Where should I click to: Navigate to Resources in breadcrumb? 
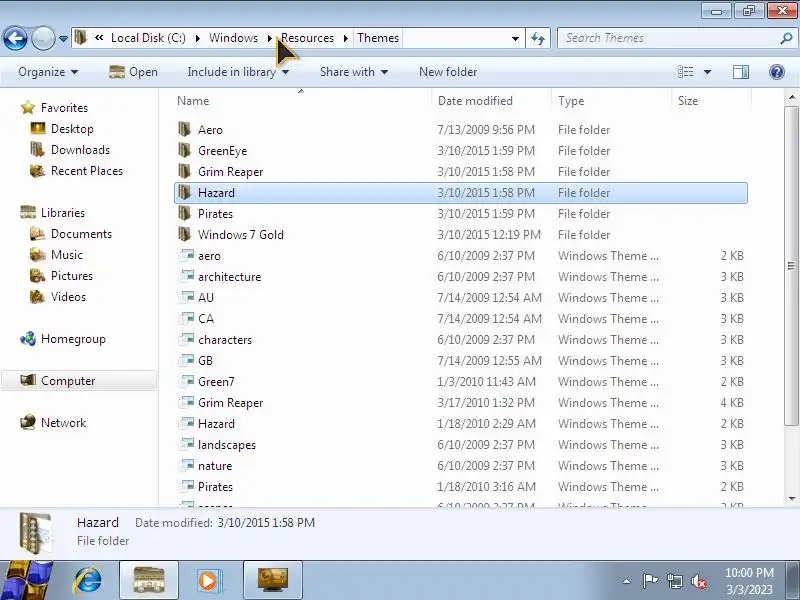pyautogui.click(x=307, y=38)
